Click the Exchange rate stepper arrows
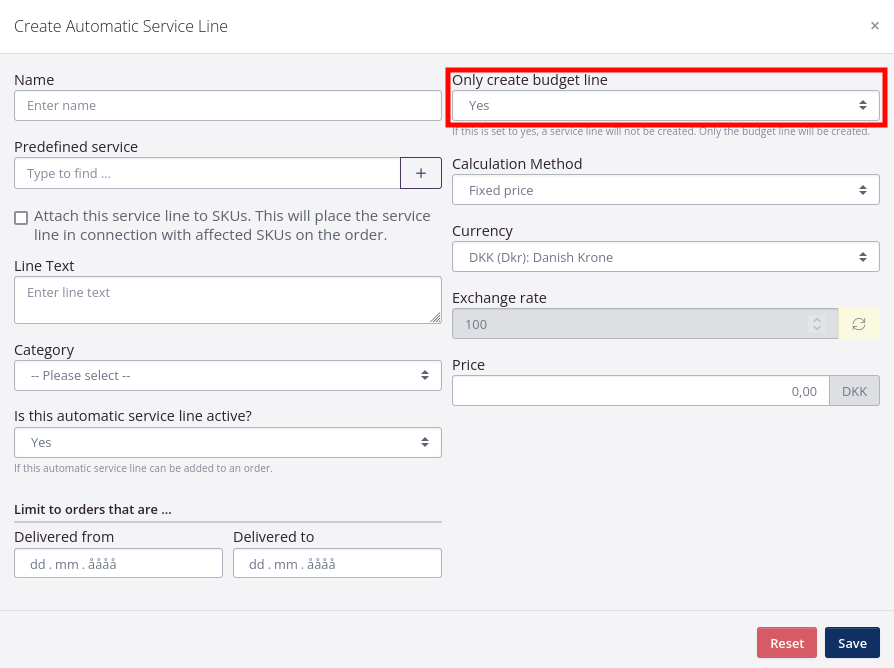894x668 pixels. click(817, 324)
